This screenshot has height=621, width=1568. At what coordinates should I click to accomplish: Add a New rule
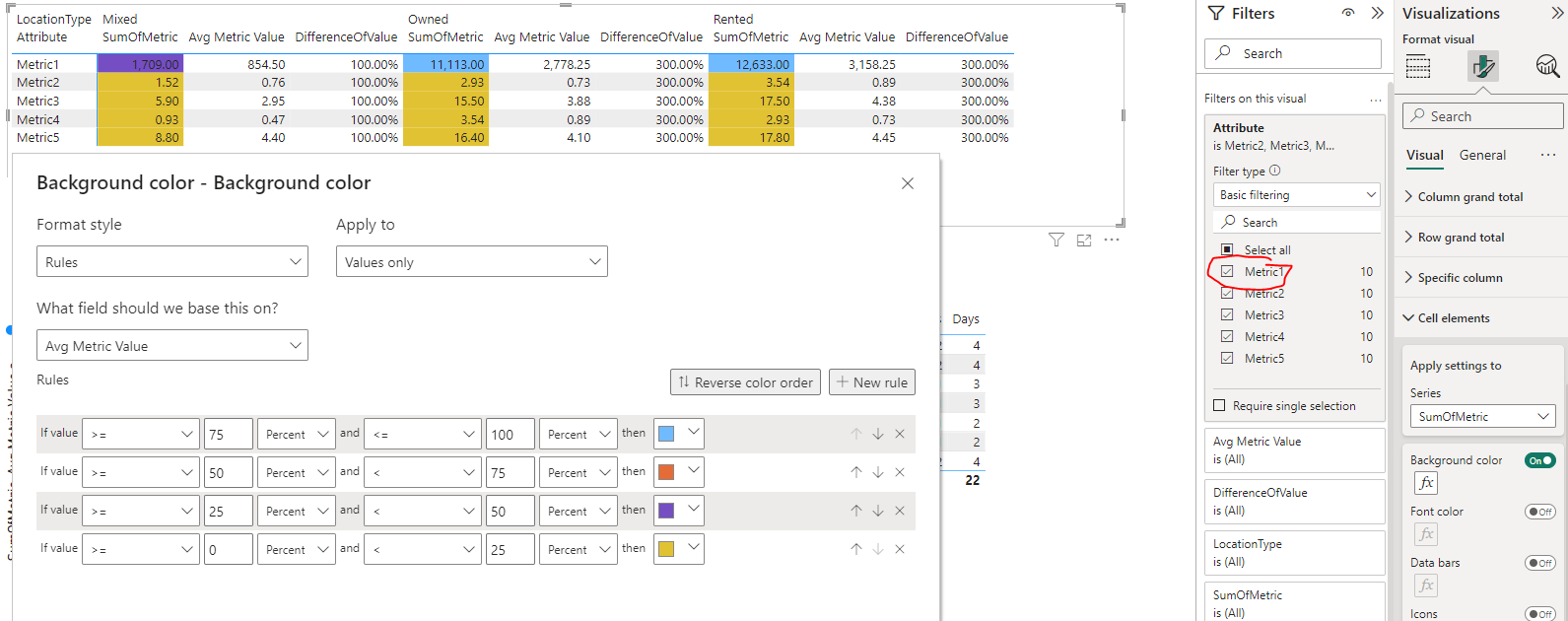pos(872,382)
